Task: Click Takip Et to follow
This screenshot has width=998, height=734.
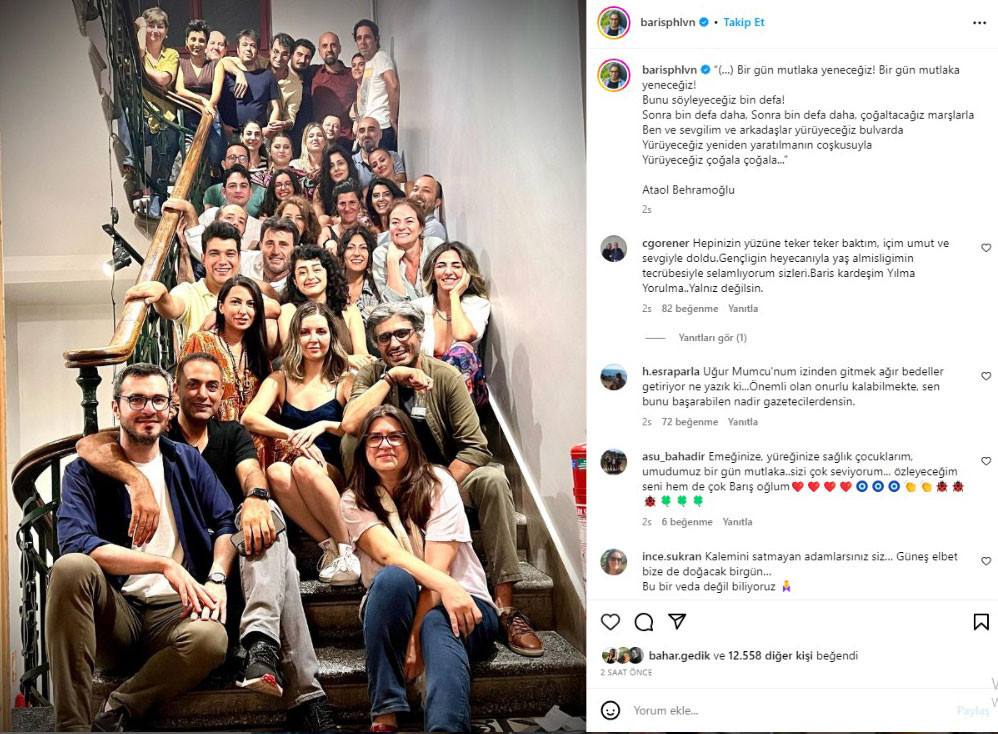Action: 743,22
